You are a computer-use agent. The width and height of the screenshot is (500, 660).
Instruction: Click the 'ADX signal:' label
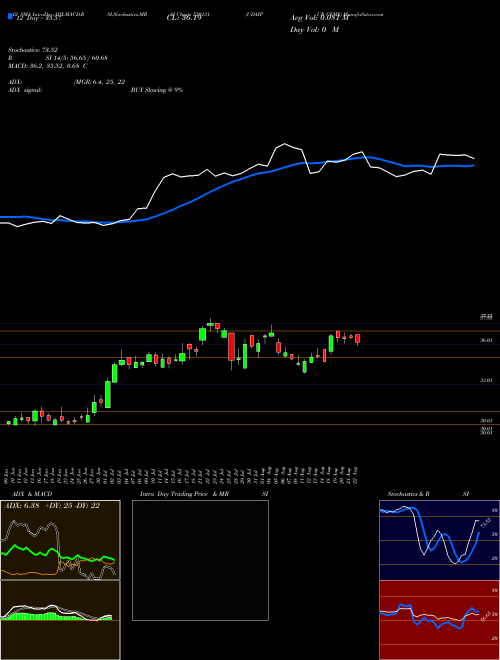[24, 90]
